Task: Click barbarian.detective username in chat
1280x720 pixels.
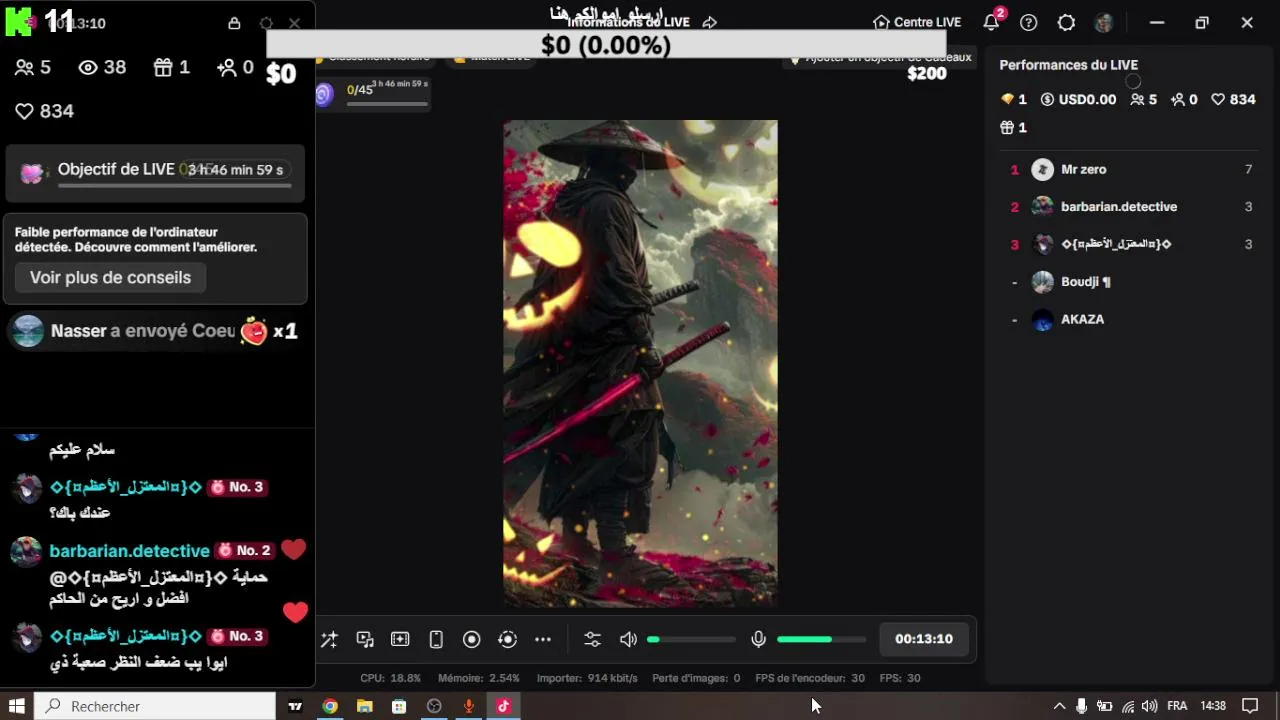Action: (x=129, y=551)
